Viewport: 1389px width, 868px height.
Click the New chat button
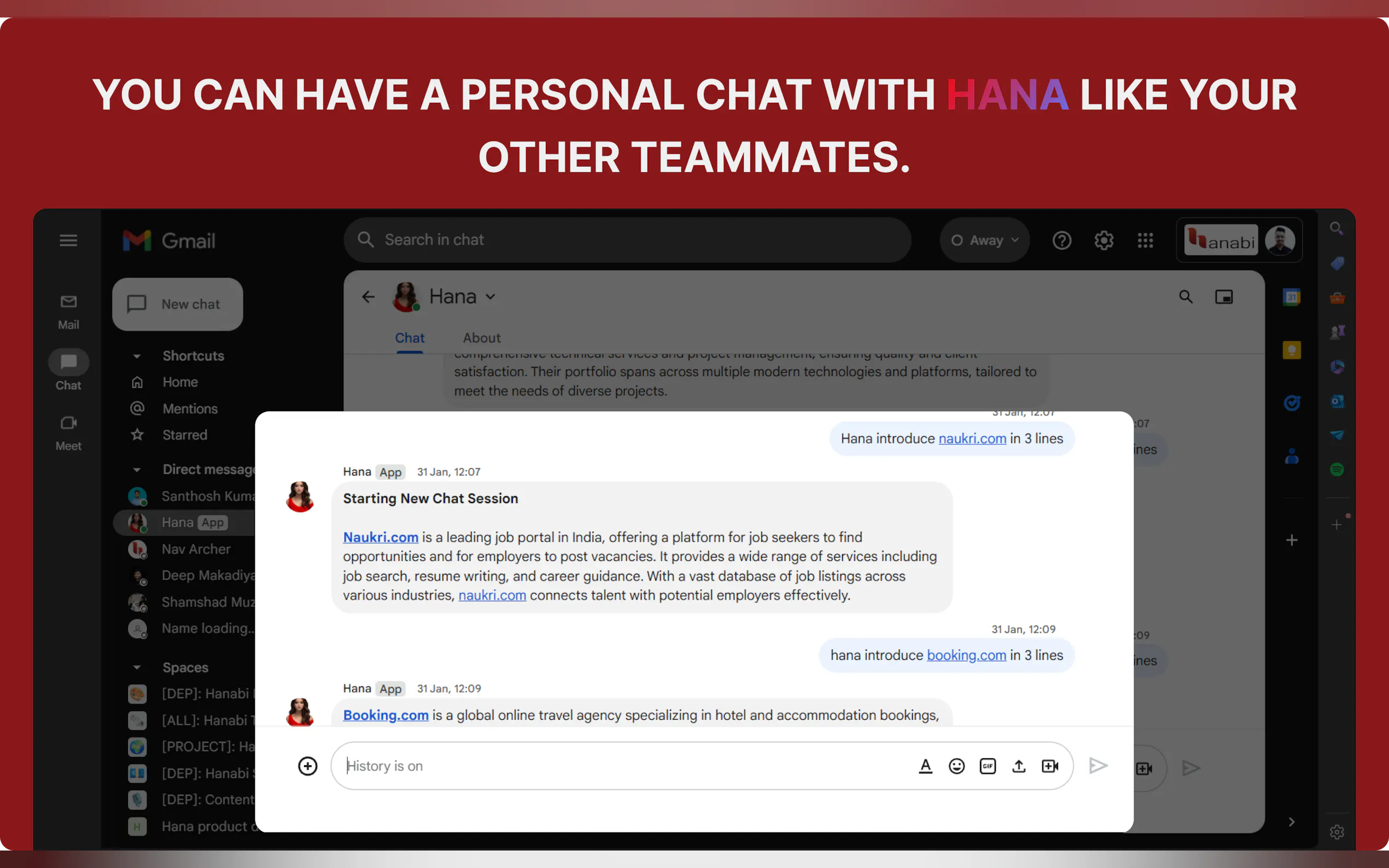[x=177, y=304]
